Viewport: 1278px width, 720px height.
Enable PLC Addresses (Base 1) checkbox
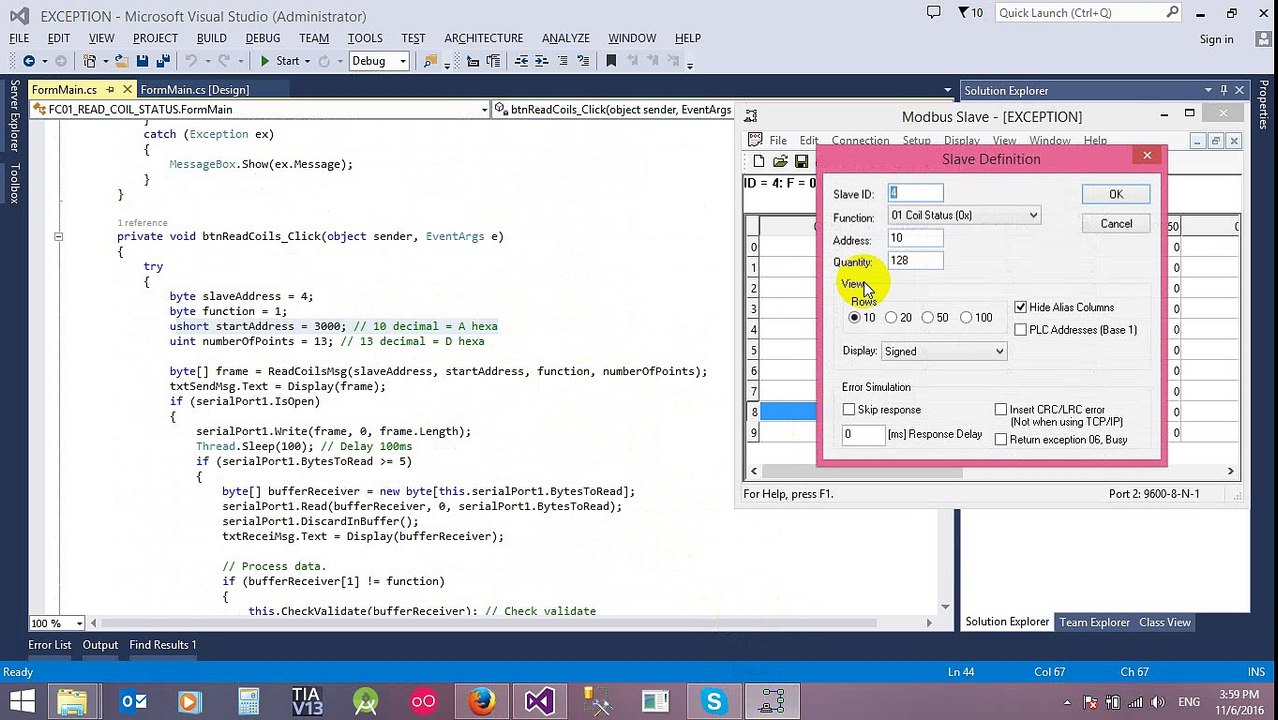coord(1020,329)
